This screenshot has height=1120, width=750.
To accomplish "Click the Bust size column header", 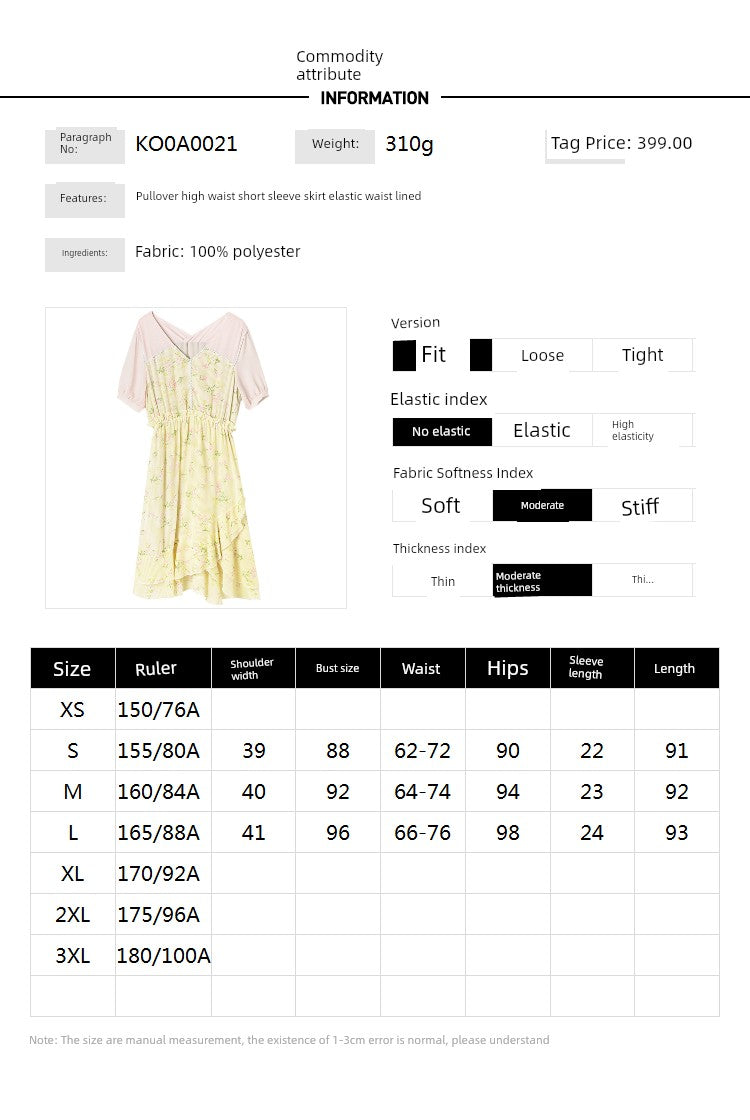I will (x=337, y=669).
